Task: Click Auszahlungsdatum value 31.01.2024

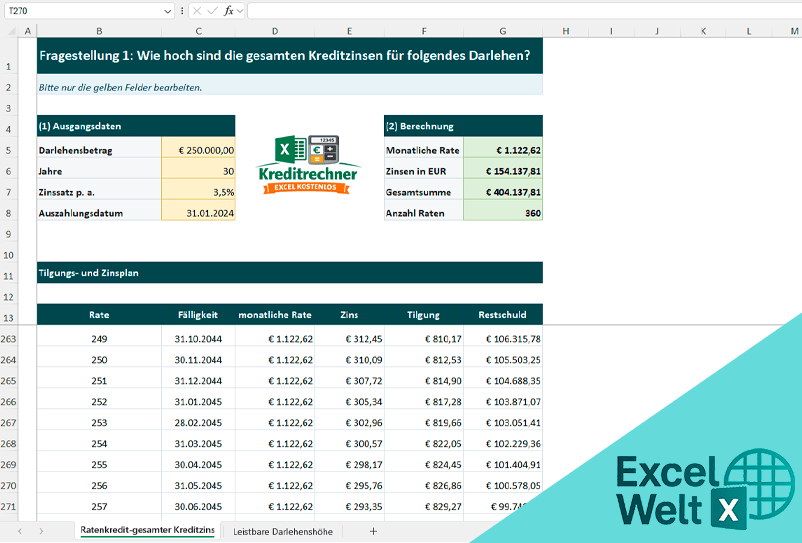Action: click(x=198, y=210)
